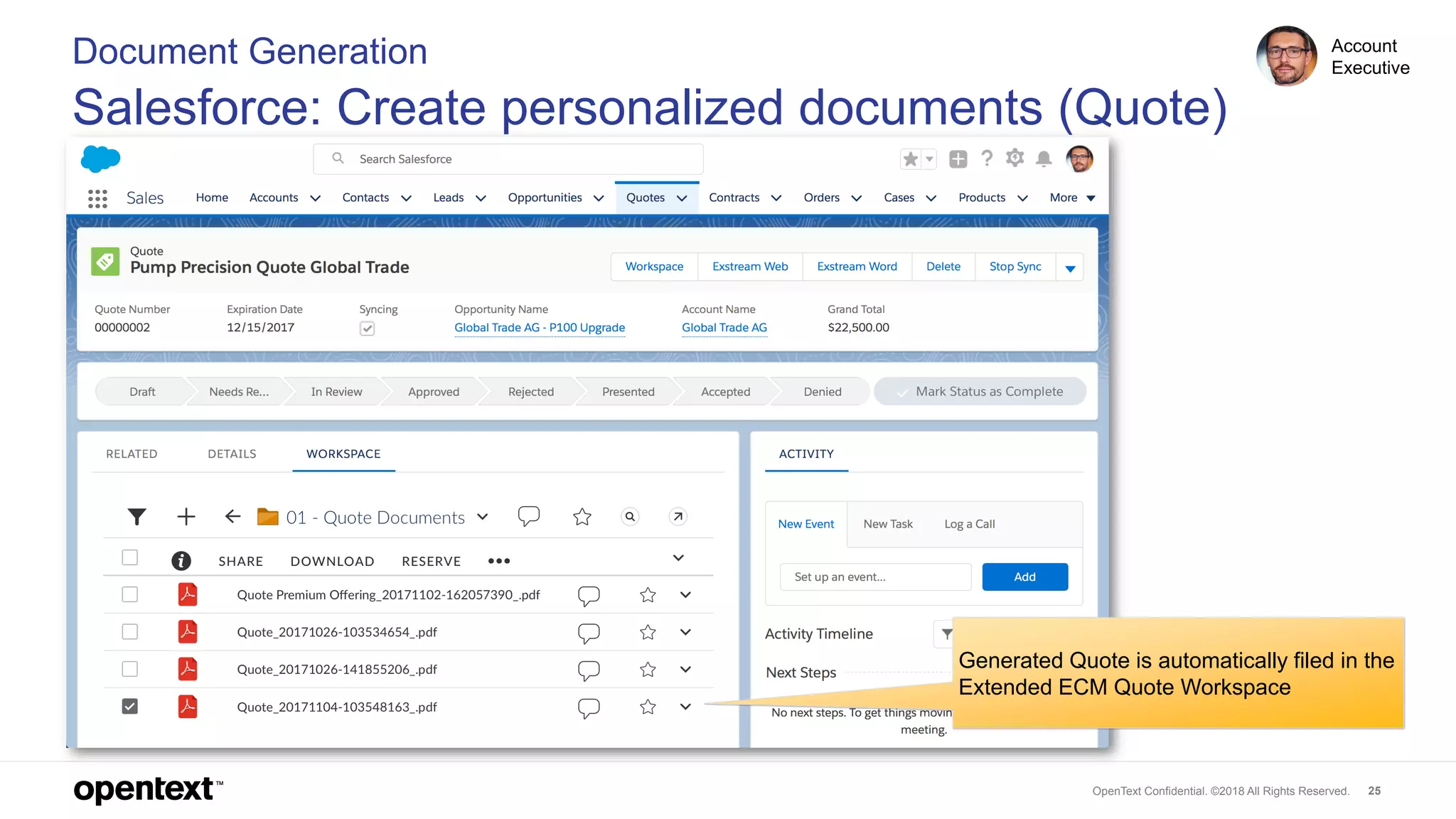Click the orange folder icon
This screenshot has height=819, width=1456.
(268, 517)
